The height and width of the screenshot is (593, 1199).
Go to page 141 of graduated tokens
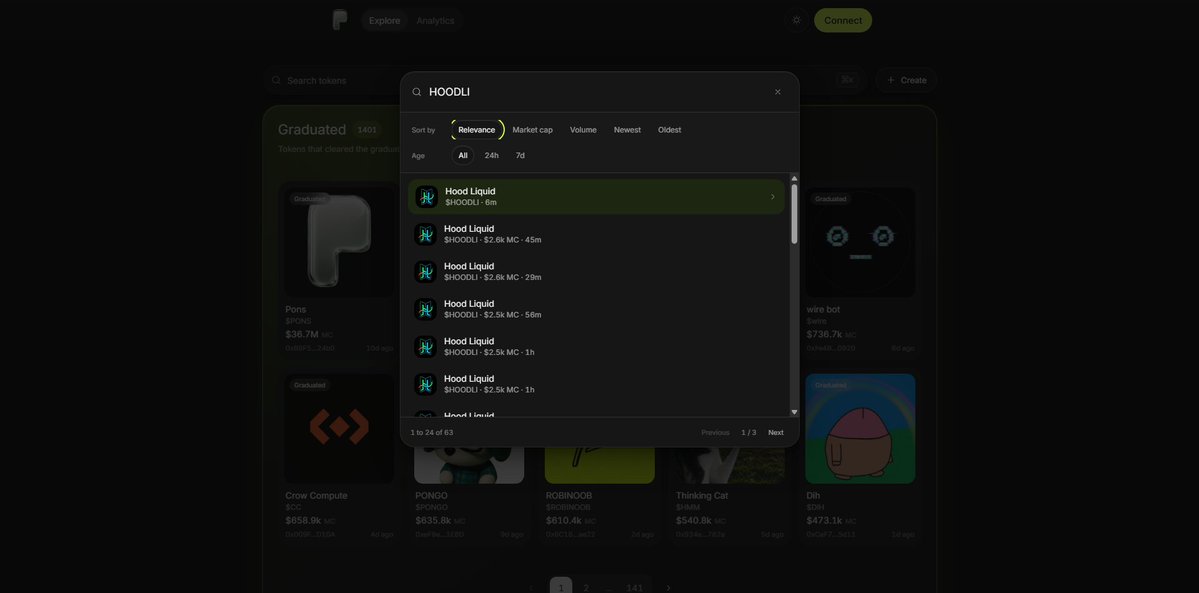coord(635,588)
